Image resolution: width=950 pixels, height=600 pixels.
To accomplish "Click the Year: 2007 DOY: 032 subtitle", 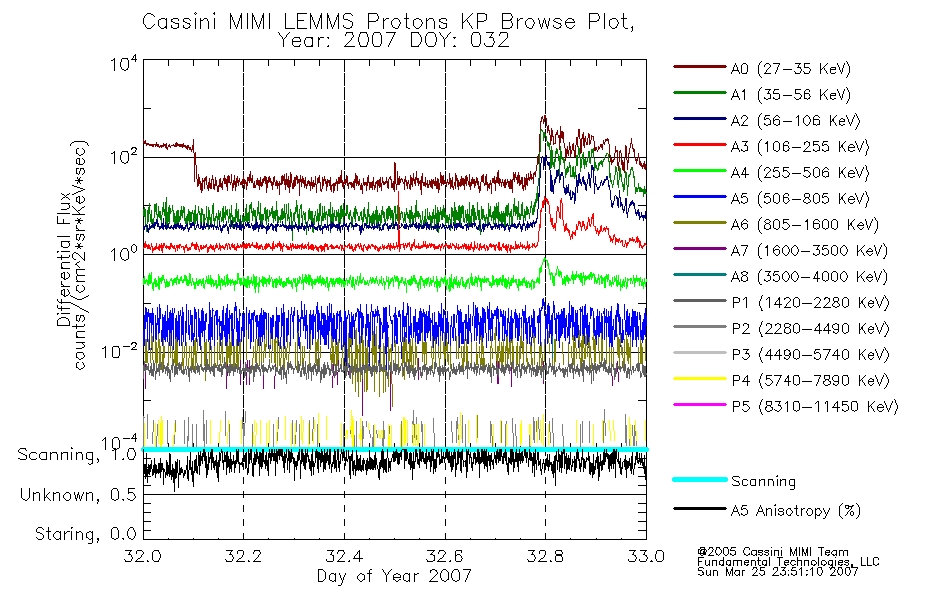I will (x=394, y=41).
